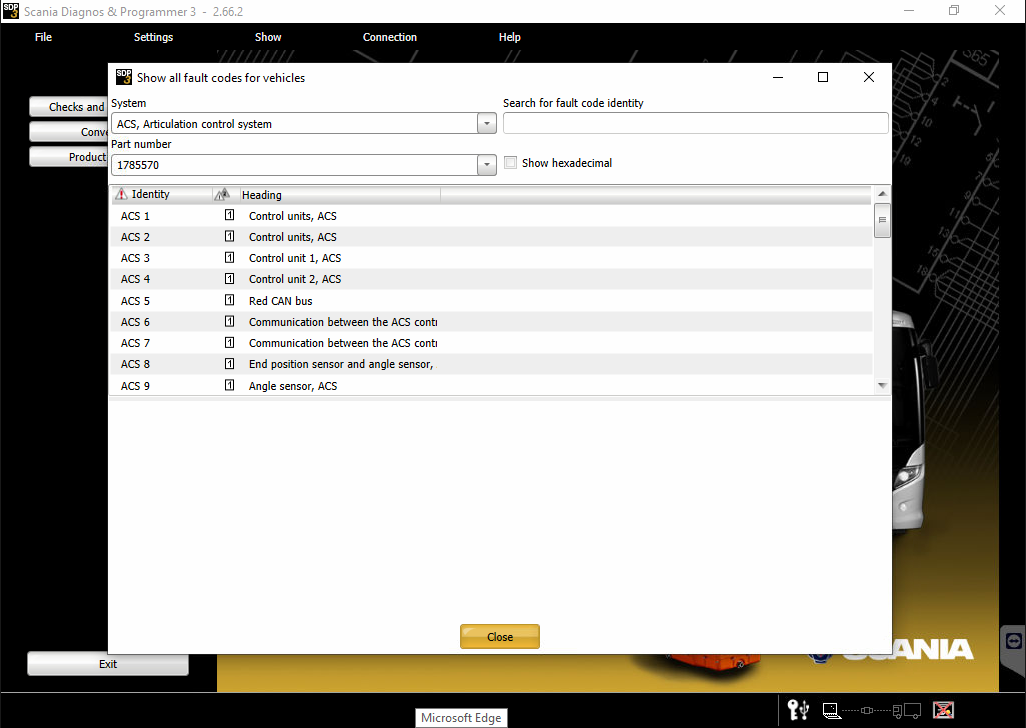Click the Close button in the dialog
Screen dimensions: 1026x728
click(x=499, y=637)
